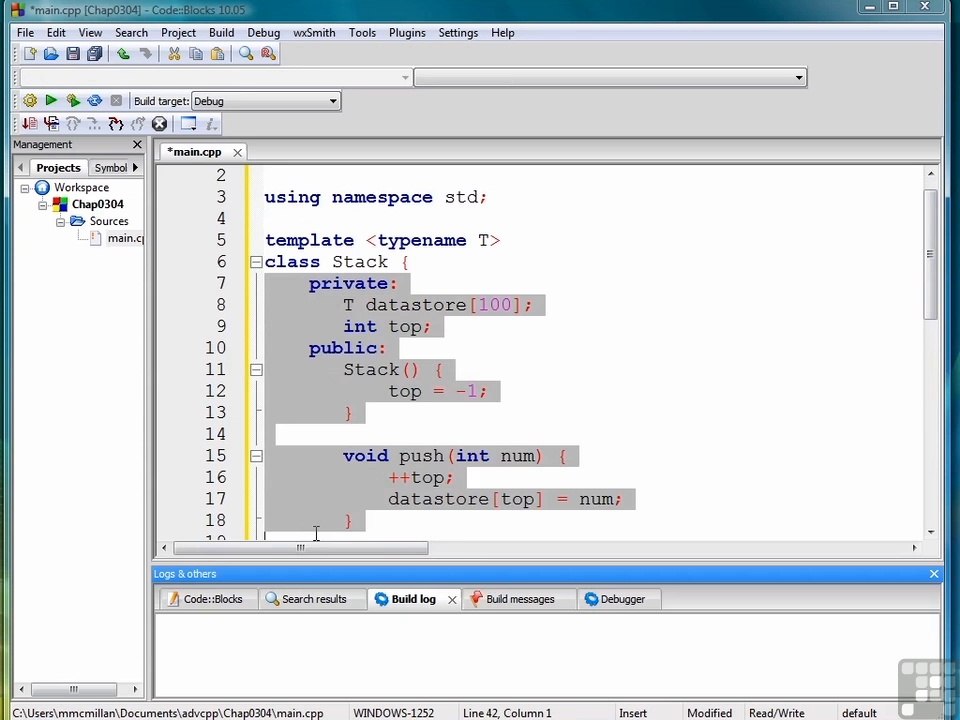Viewport: 960px width, 720px height.
Task: Click the Open file icon
Action: click(x=51, y=54)
